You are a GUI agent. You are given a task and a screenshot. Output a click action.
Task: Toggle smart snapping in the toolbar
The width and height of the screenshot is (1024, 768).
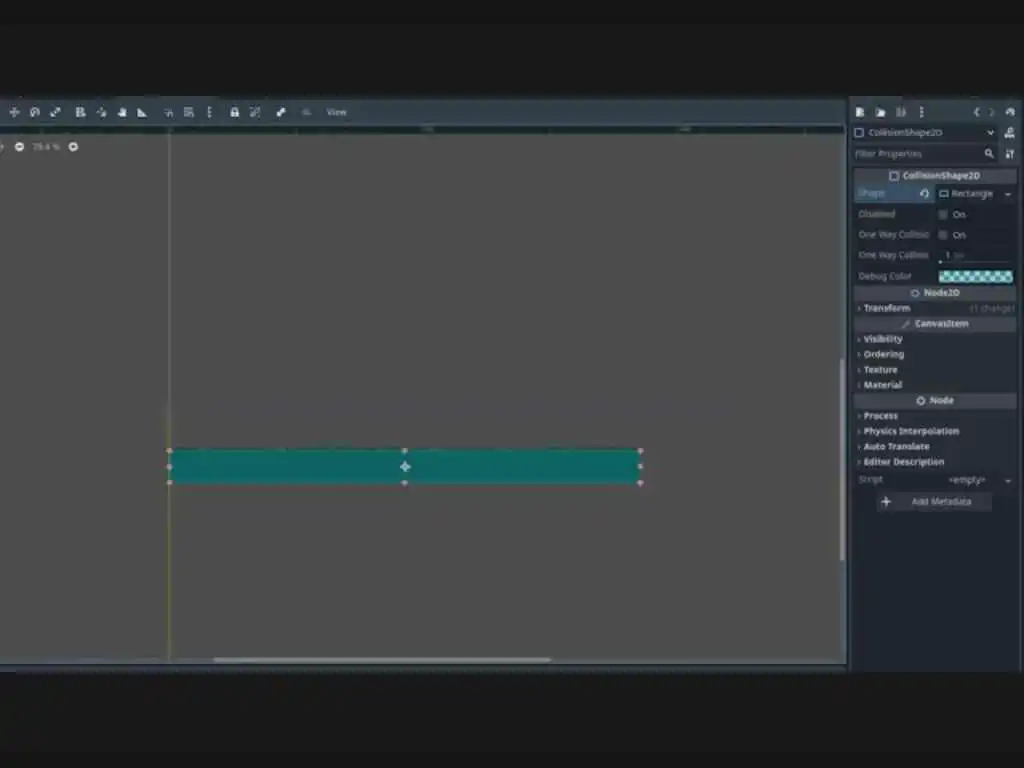[168, 112]
